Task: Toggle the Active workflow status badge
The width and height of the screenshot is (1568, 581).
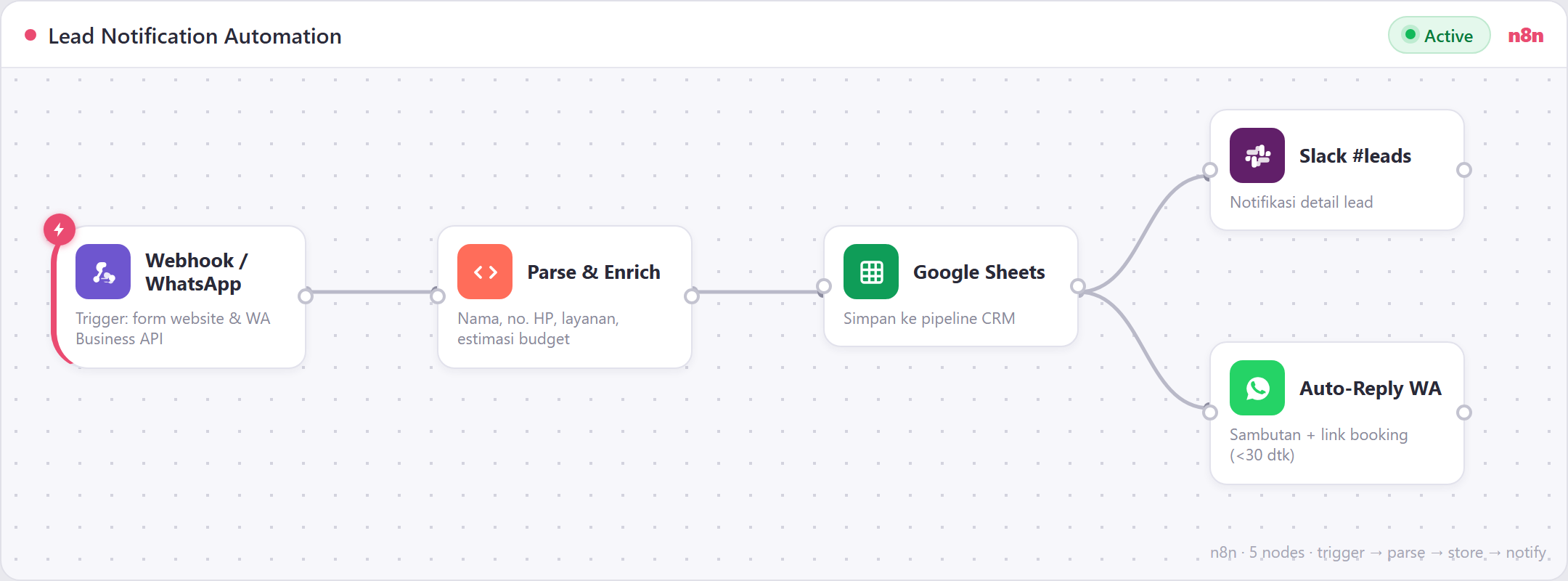Action: 1440,35
